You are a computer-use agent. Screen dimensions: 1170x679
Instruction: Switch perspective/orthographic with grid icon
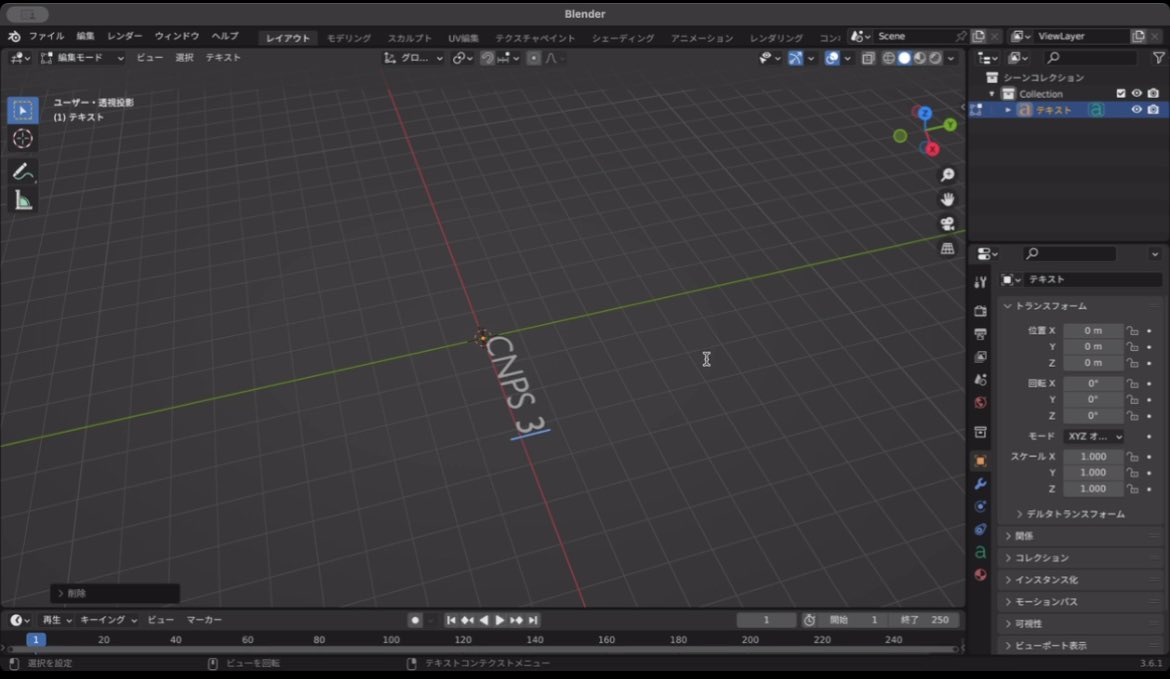pyautogui.click(x=948, y=248)
